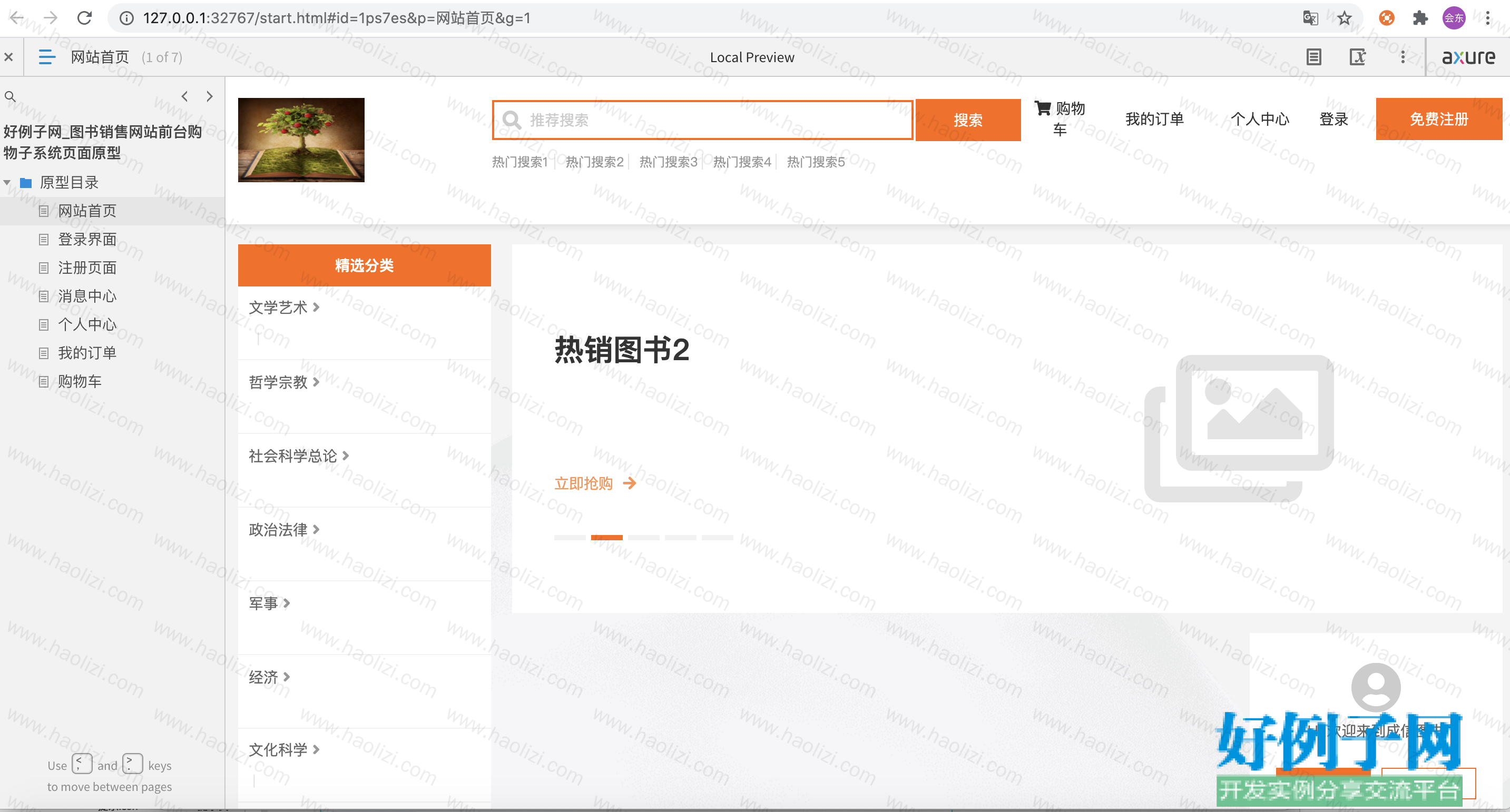Open the 我的订单 page in sitemap
The height and width of the screenshot is (812, 1510).
[x=87, y=353]
